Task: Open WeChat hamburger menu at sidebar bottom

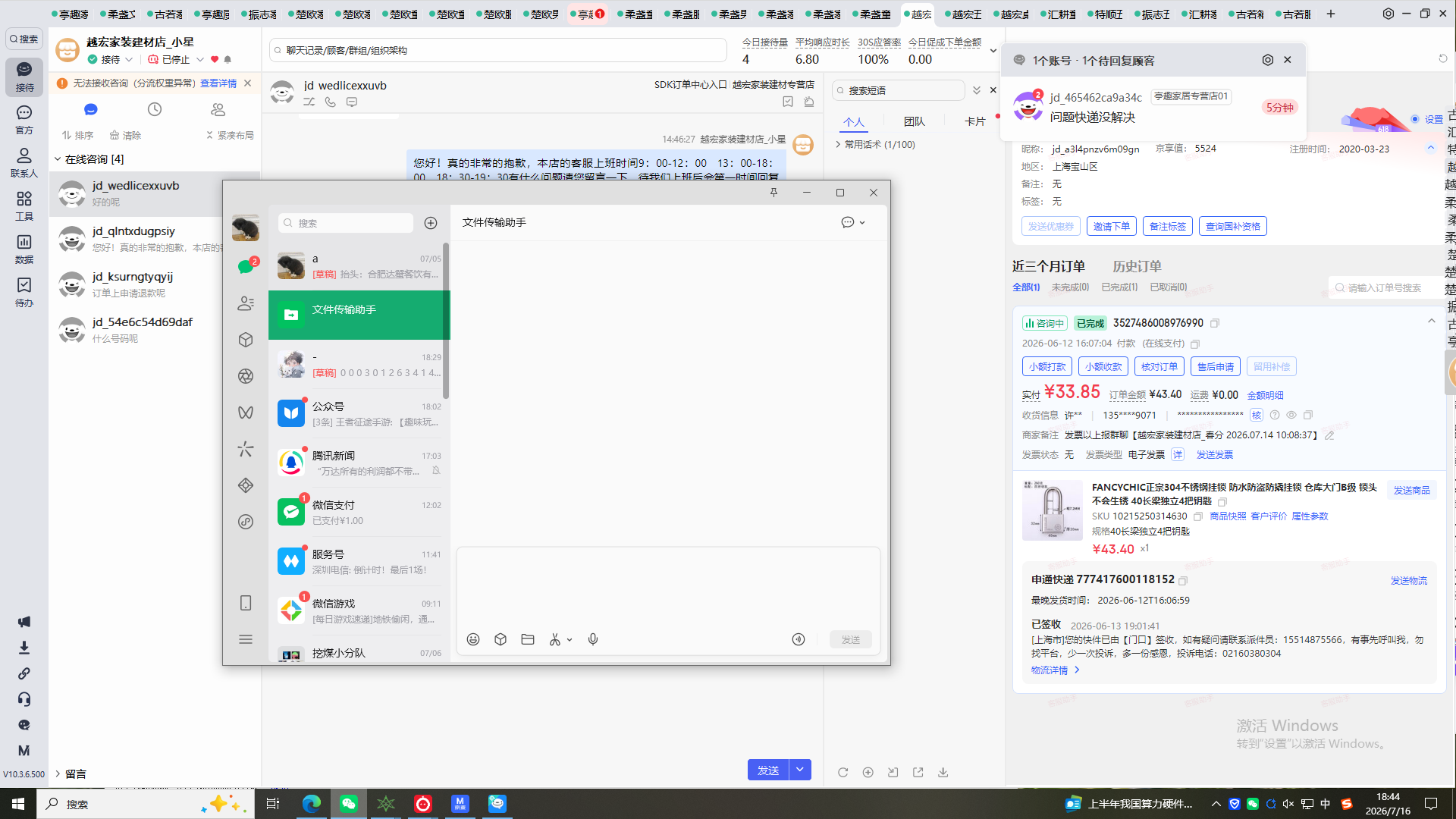Action: click(x=246, y=639)
